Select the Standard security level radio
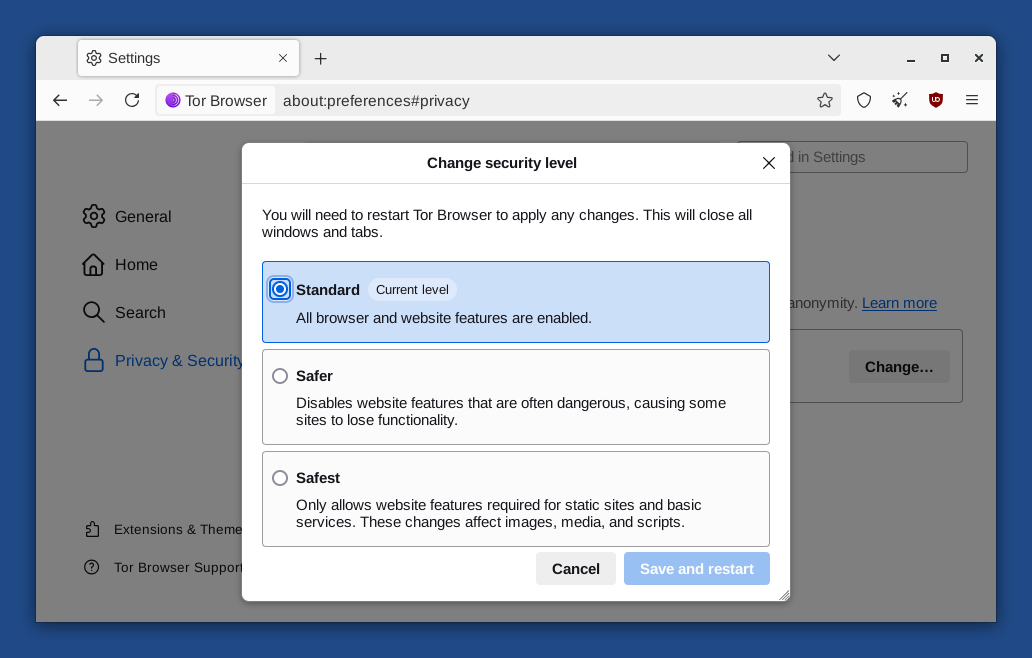This screenshot has height=658, width=1032. [280, 289]
